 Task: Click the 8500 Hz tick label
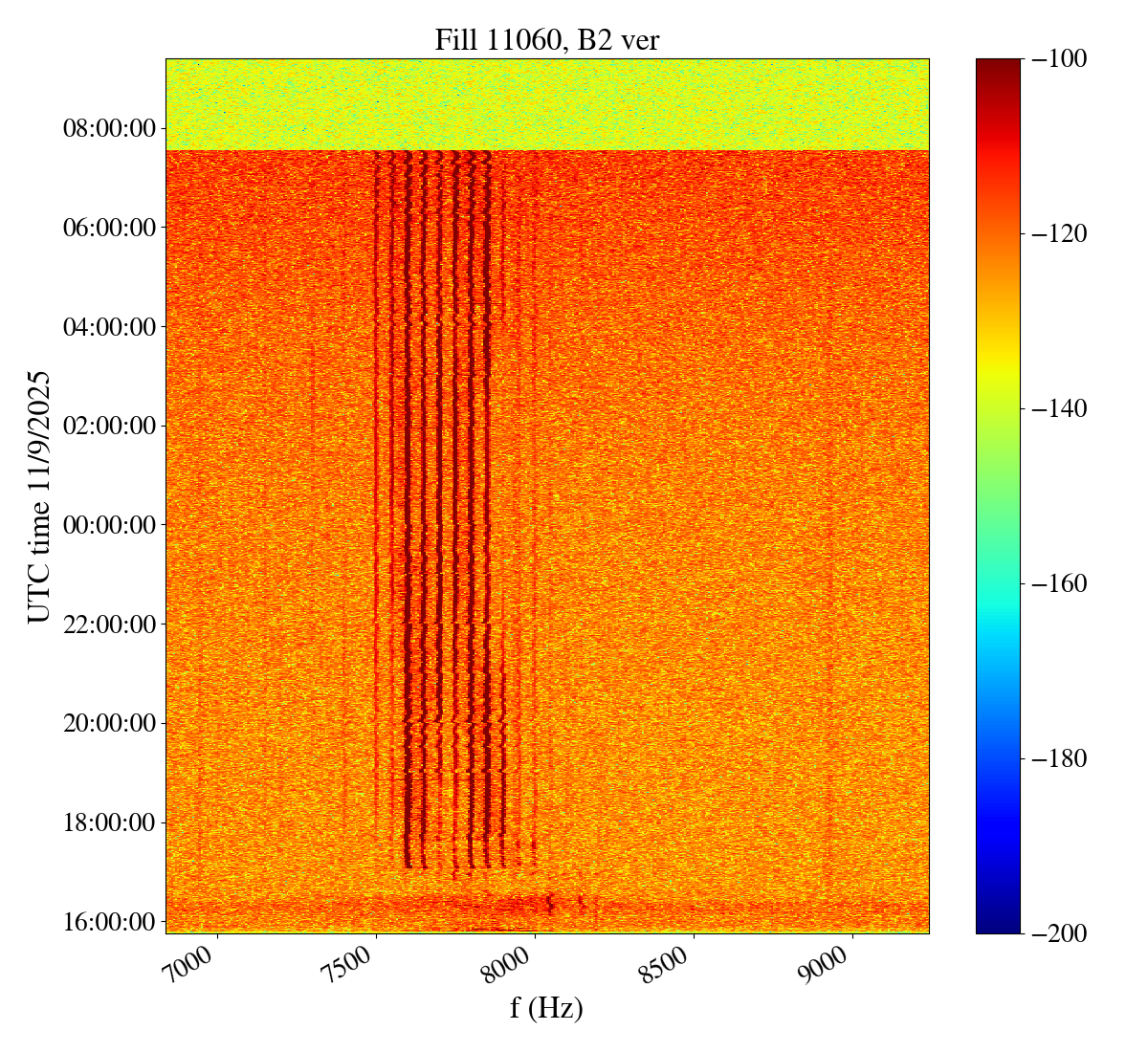coord(671,963)
